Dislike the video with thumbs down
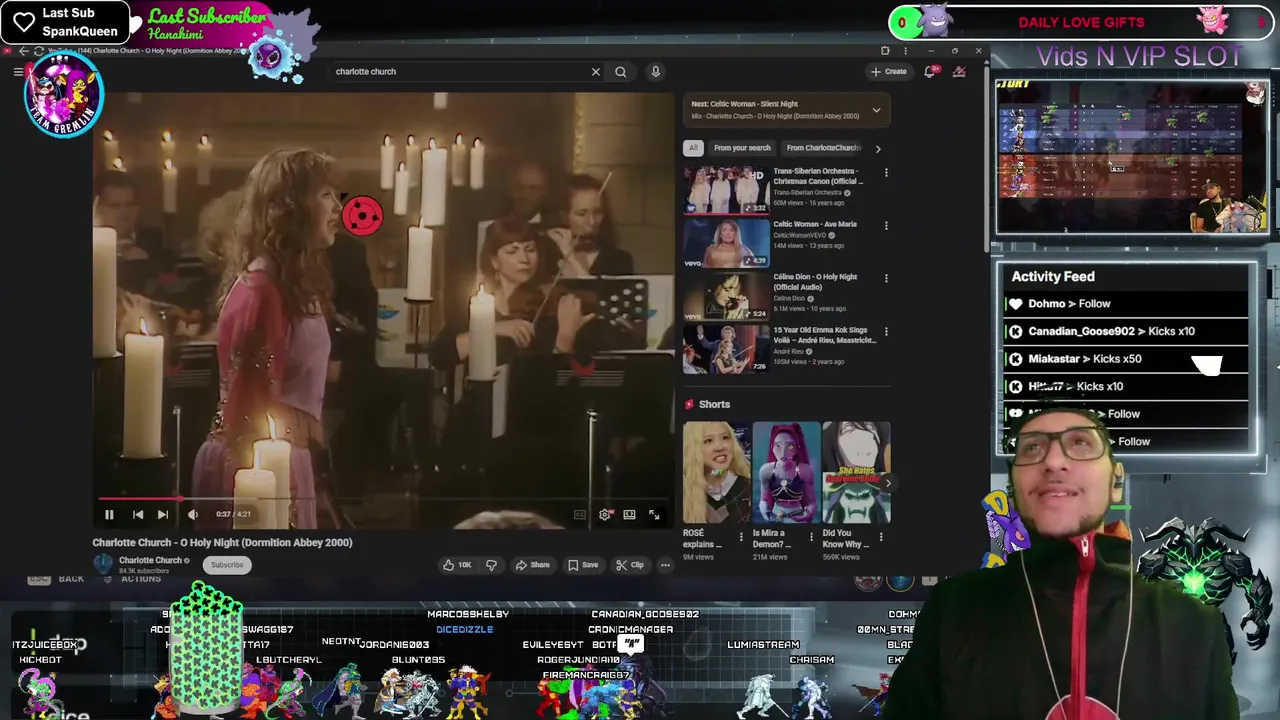 pos(491,565)
